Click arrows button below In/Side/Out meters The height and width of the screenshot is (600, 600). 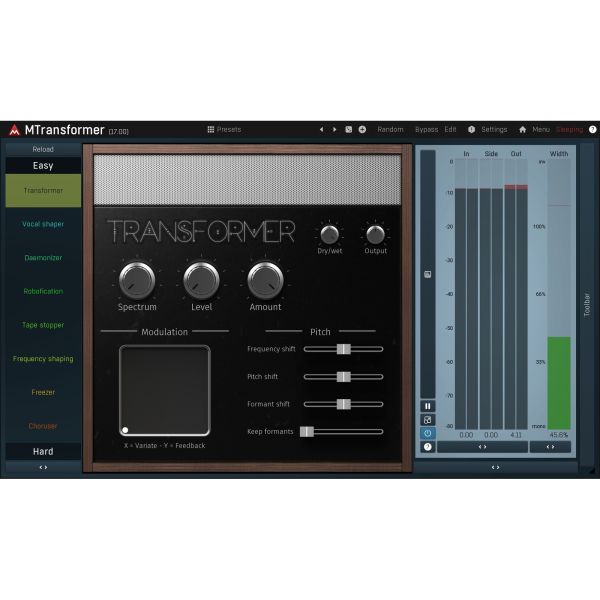(x=483, y=447)
